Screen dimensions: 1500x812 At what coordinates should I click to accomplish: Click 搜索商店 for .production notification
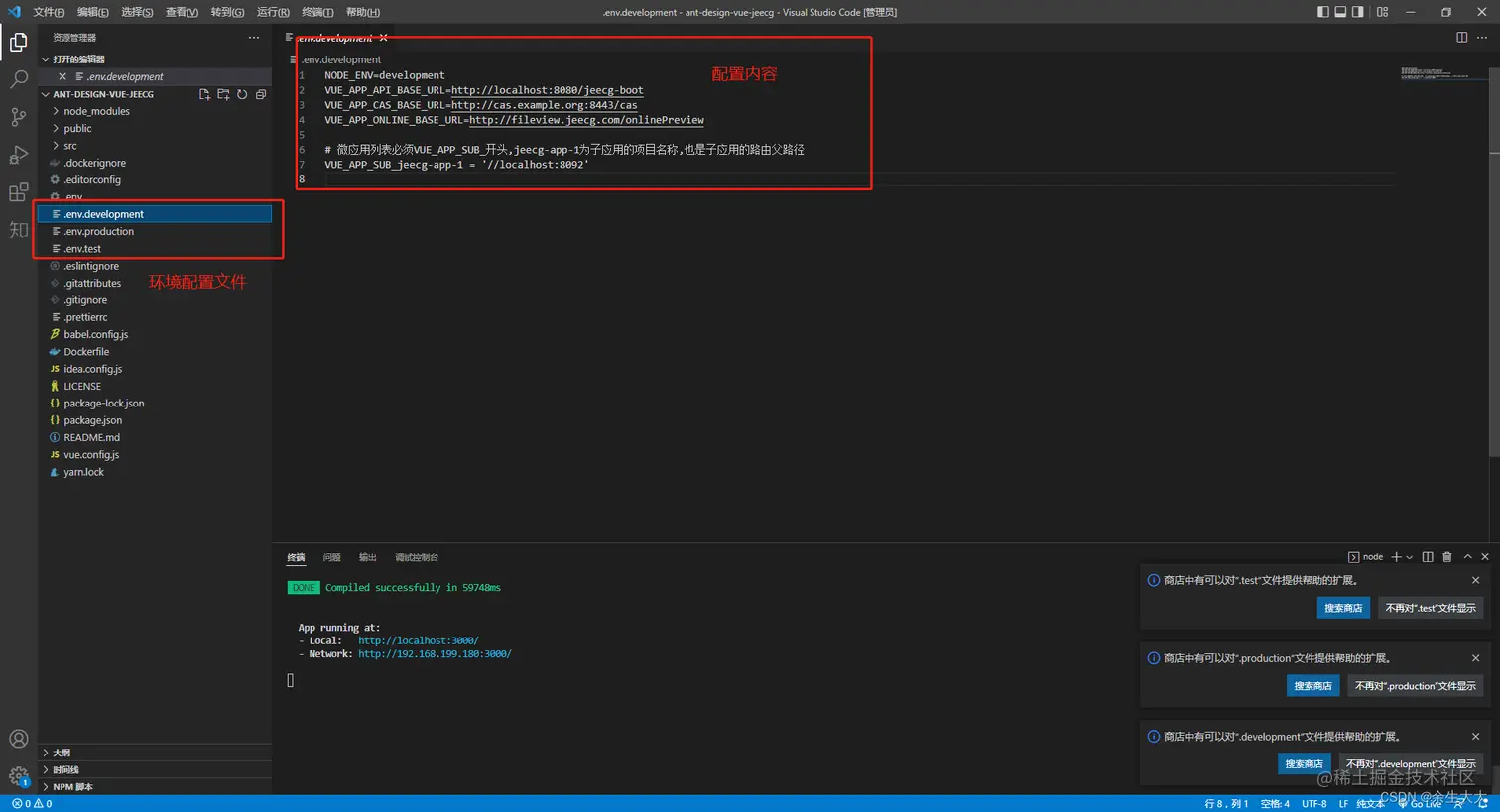pyautogui.click(x=1312, y=686)
